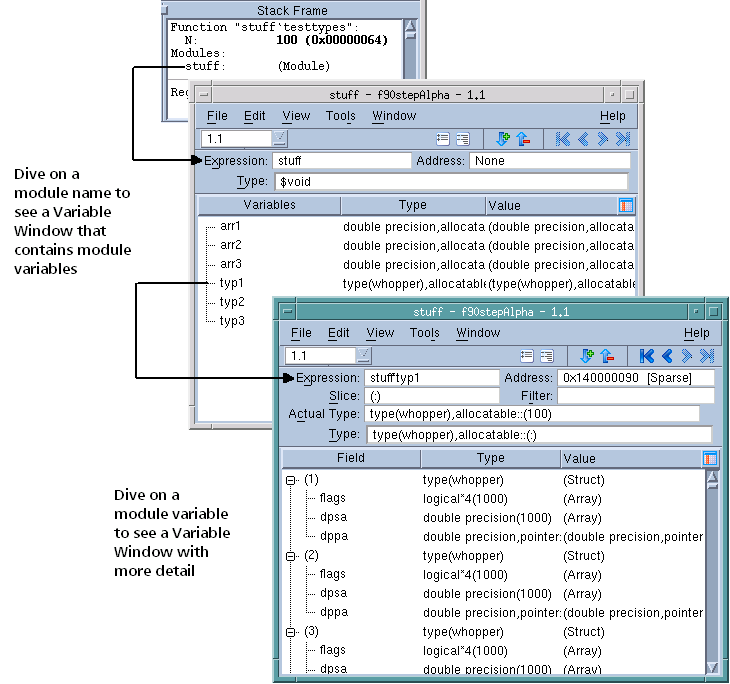Click expand-all list icon in front window toolbar

tap(546, 355)
